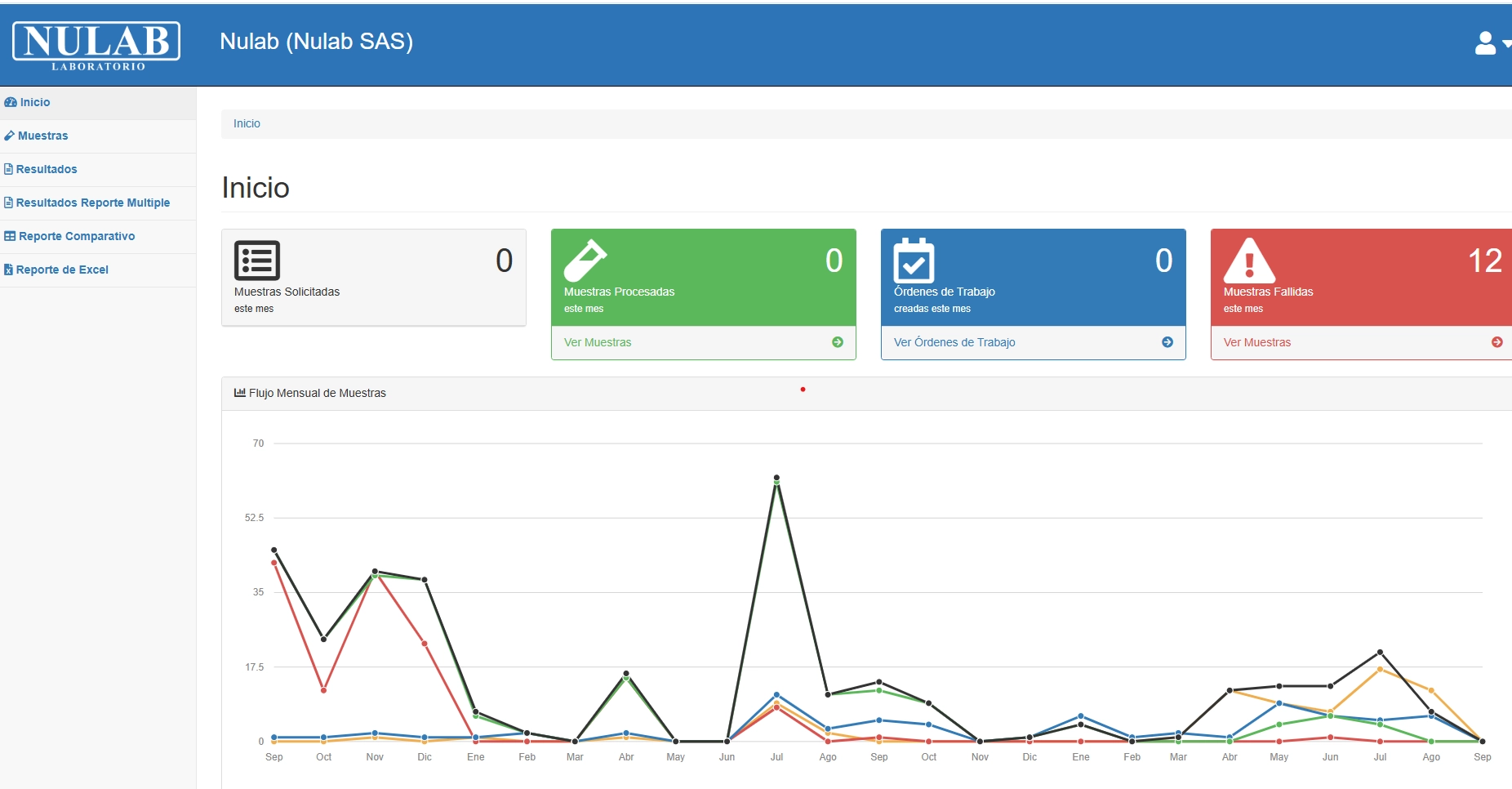Open Inicio in the sidebar

click(x=35, y=103)
